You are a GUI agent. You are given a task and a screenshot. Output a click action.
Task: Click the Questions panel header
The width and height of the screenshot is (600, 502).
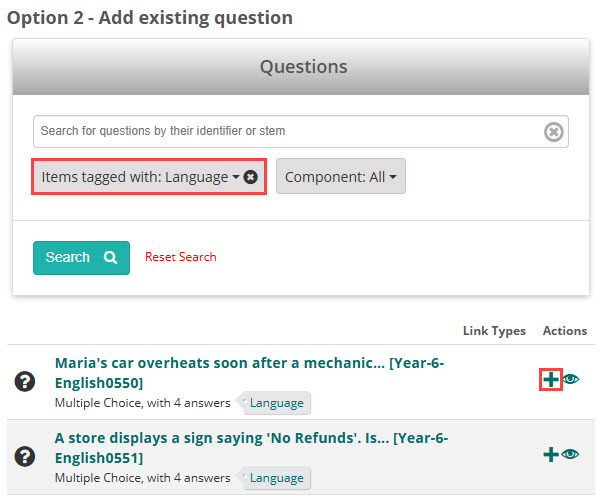[x=303, y=67]
